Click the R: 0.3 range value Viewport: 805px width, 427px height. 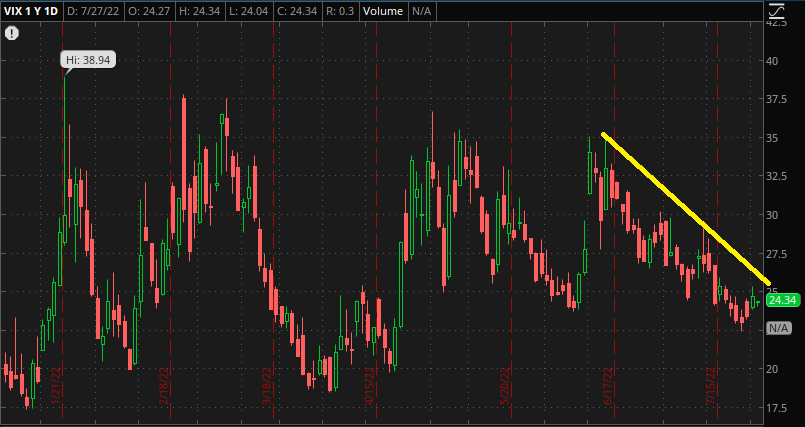tap(340, 11)
